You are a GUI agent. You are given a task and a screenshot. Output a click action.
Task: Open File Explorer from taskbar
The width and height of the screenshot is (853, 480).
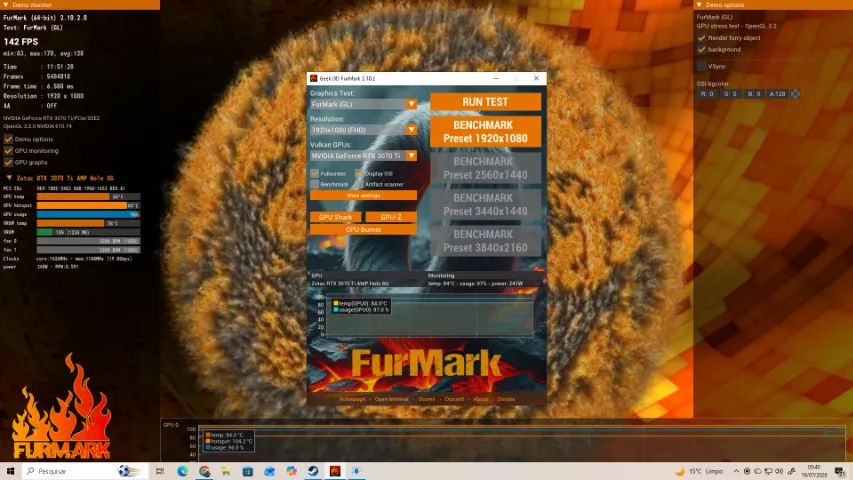(x=226, y=471)
